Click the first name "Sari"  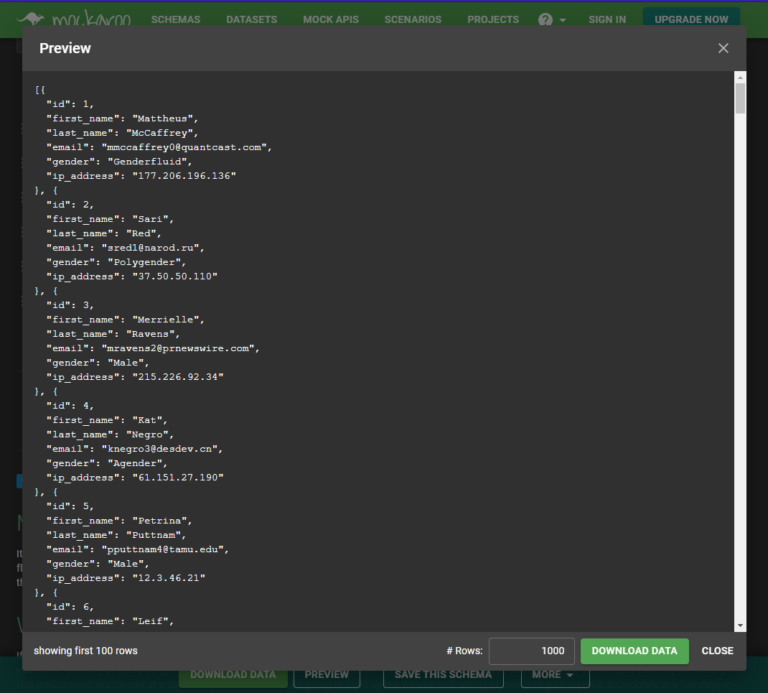(x=150, y=219)
